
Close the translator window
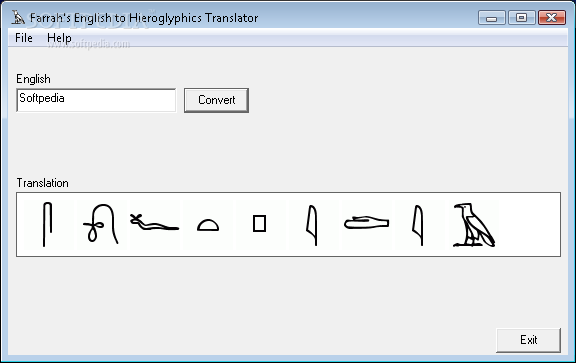click(x=551, y=18)
